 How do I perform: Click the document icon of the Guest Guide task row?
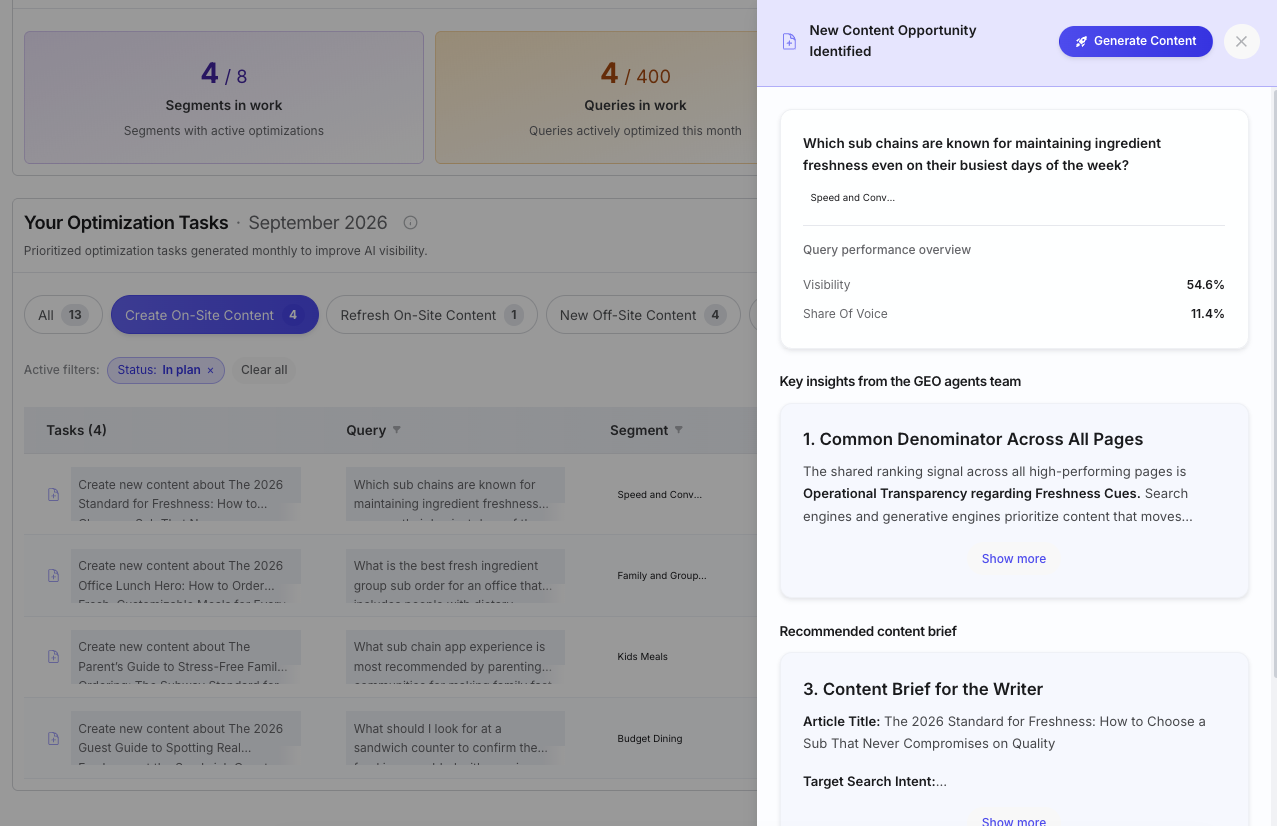pyautogui.click(x=54, y=738)
